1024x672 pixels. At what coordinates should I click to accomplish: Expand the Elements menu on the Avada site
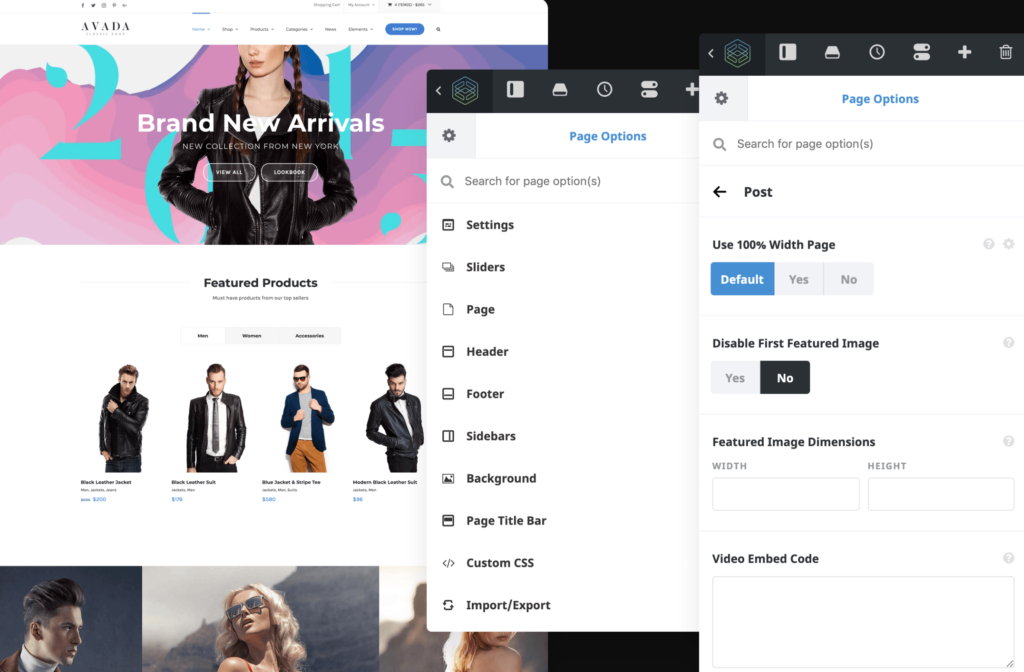pyautogui.click(x=360, y=29)
